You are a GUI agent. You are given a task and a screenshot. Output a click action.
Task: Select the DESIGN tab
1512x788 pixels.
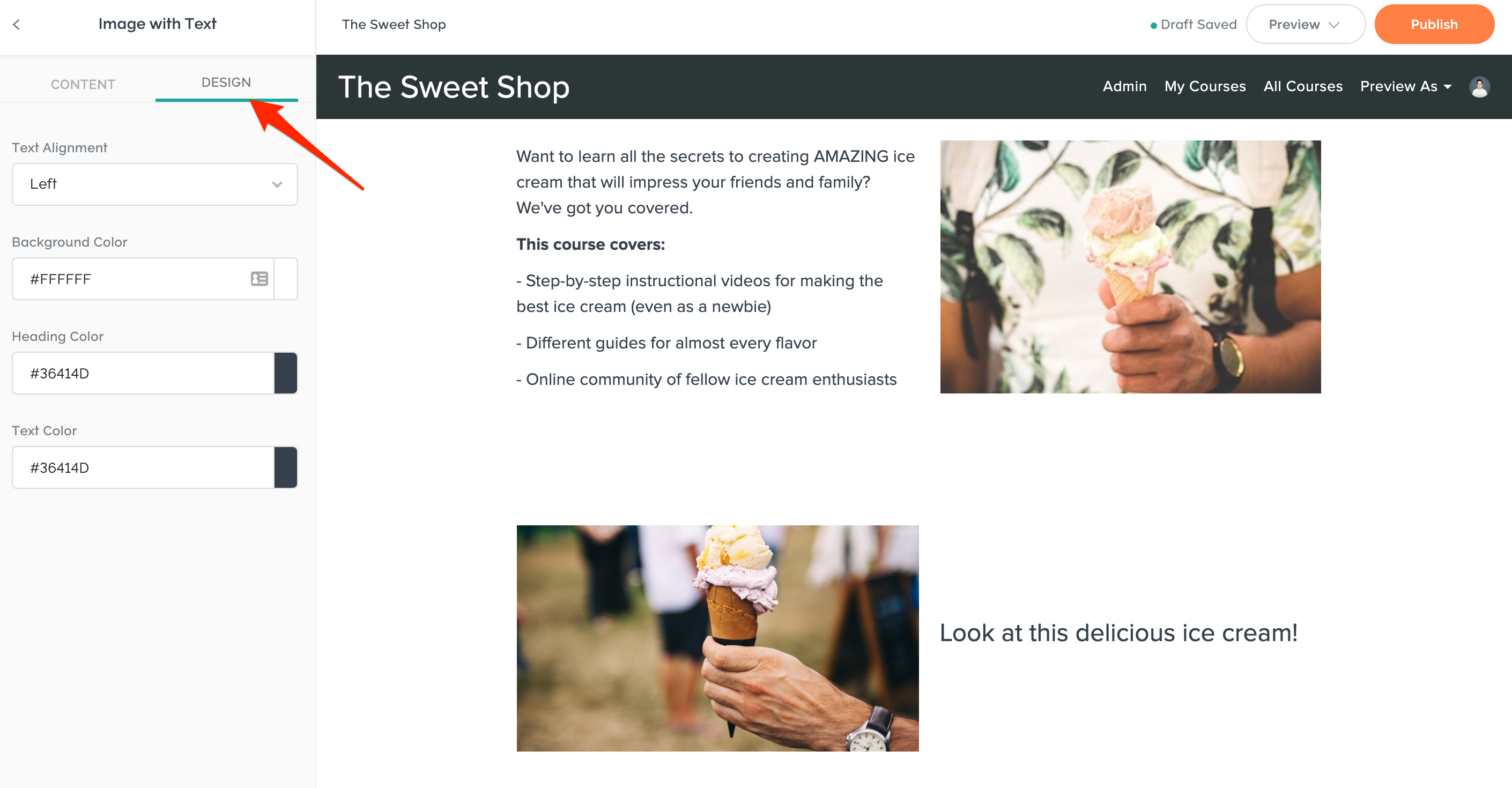(226, 82)
